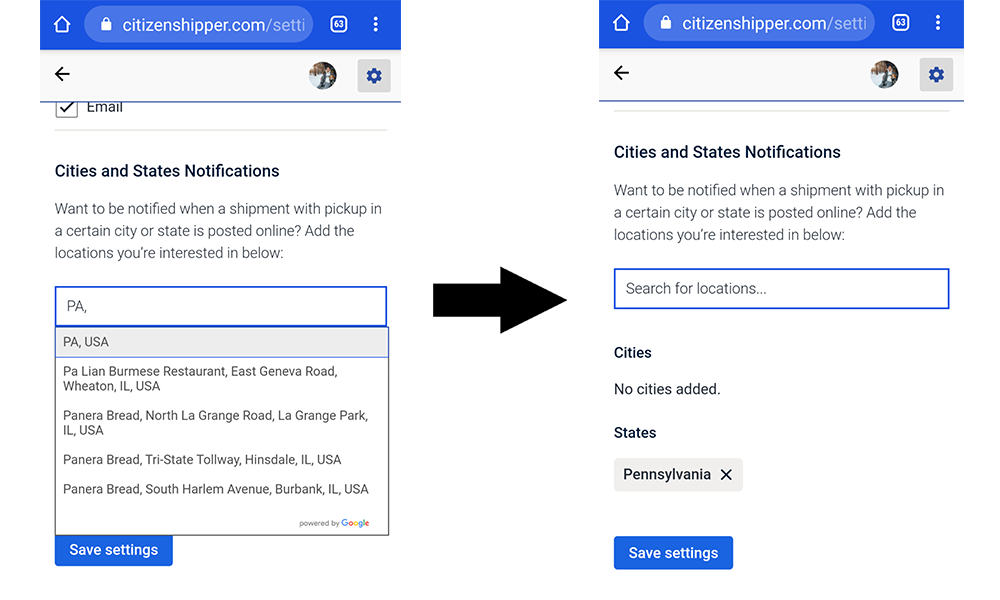
Task: Select the PA, USA suggestion
Action: pyautogui.click(x=222, y=342)
